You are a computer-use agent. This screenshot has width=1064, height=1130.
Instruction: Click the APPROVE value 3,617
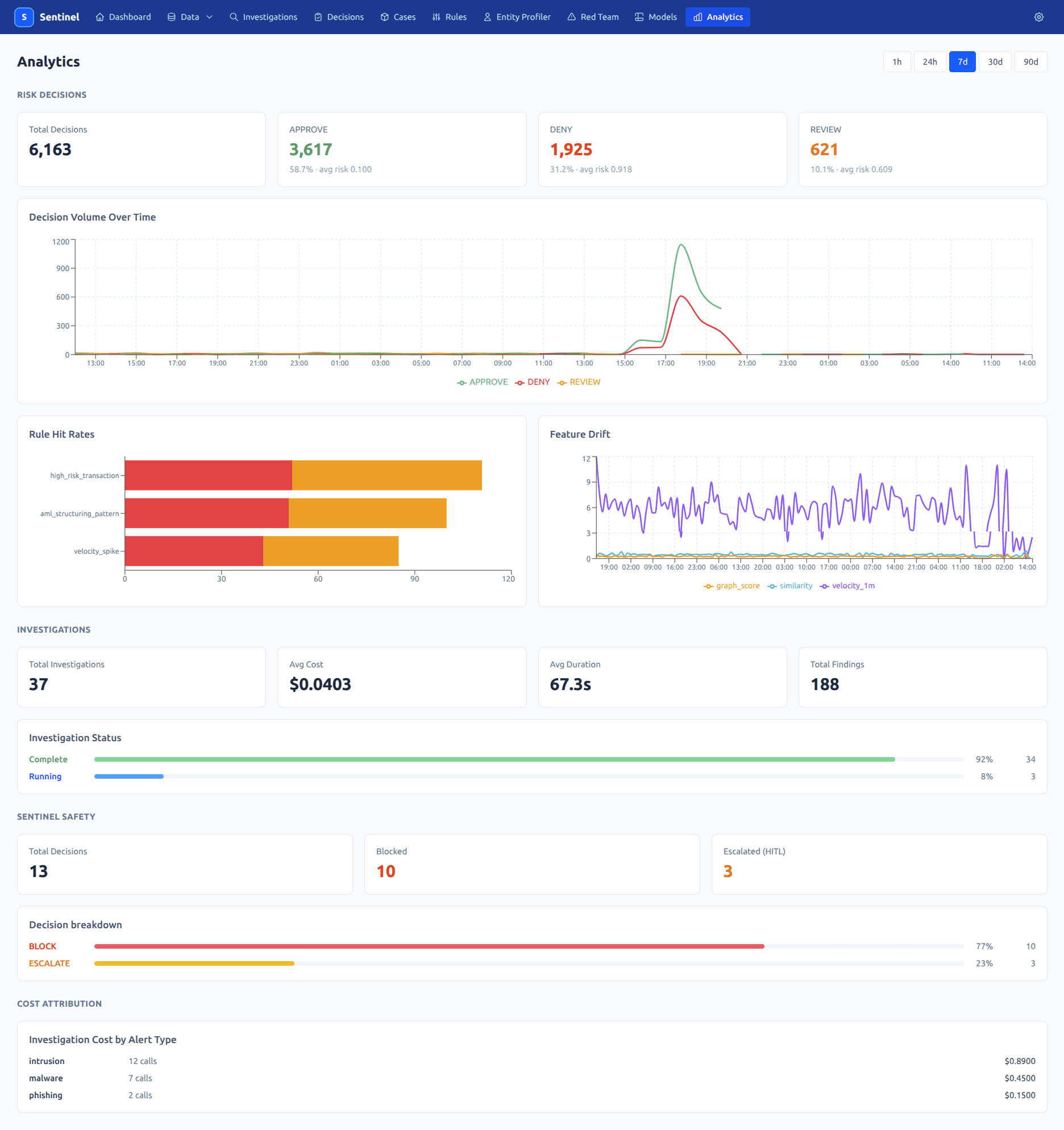[x=311, y=149]
